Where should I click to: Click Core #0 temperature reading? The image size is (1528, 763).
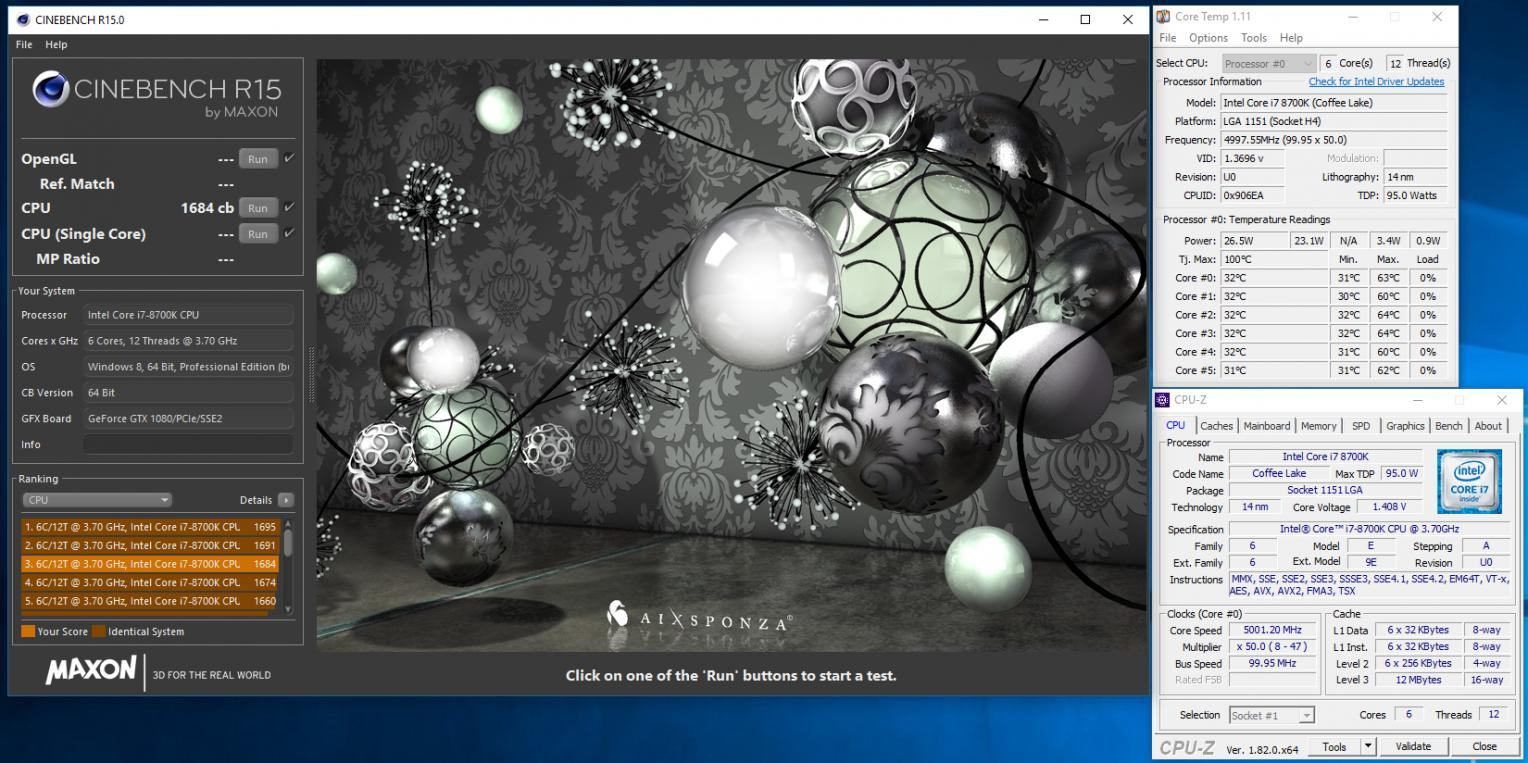pos(1274,278)
